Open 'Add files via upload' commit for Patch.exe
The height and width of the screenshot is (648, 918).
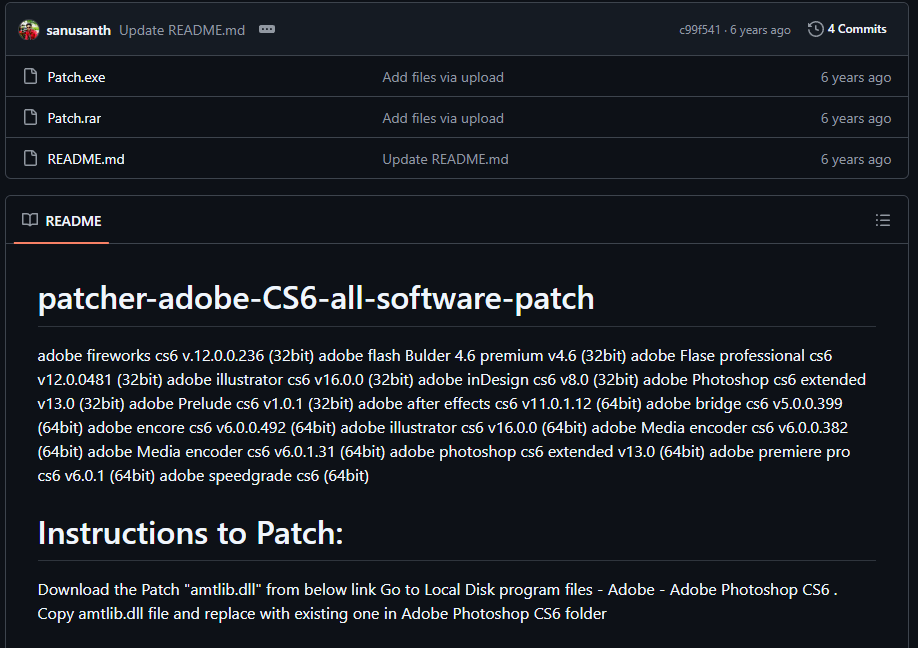pyautogui.click(x=443, y=77)
